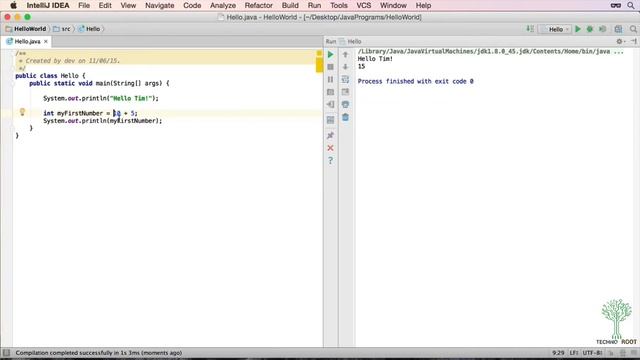Click the Print console output icon
This screenshot has height=360, width=640.
345,104
